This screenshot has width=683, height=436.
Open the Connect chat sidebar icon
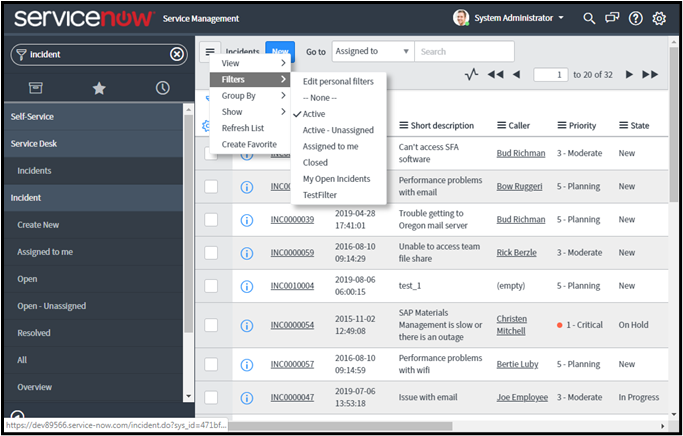coord(612,18)
